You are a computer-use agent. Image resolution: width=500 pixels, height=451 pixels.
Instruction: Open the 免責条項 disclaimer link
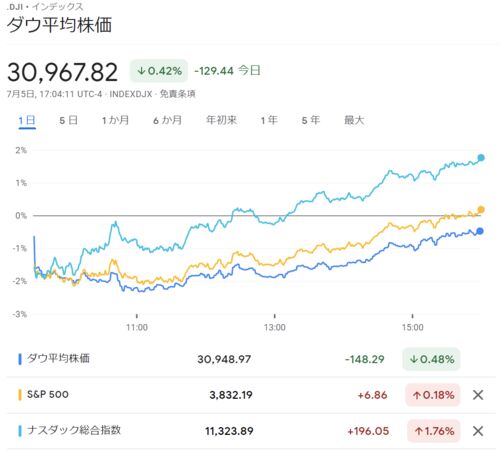pos(177,94)
